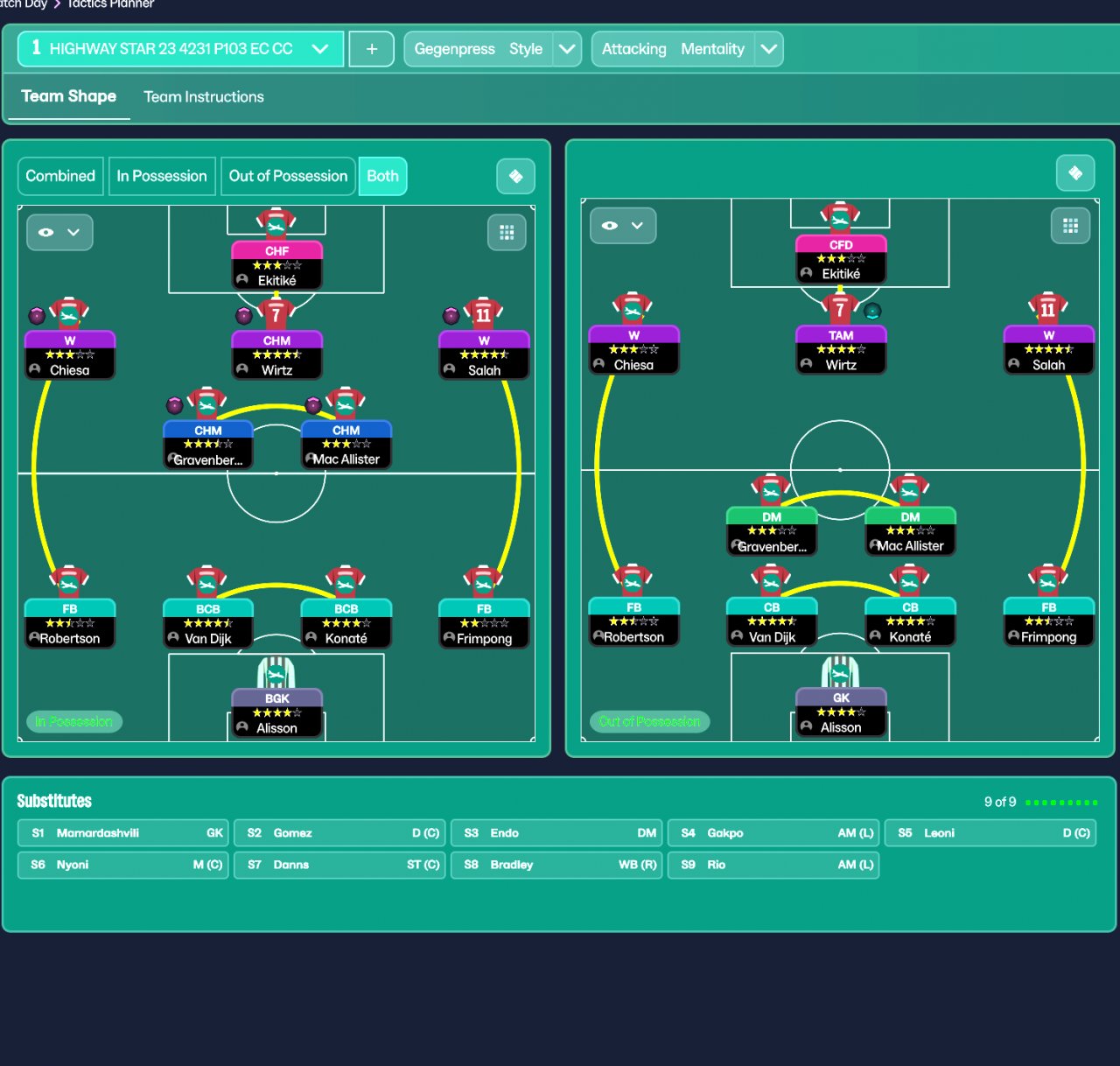Viewport: 1120px width, 1066px height.
Task: Click the purple badge beside Salah's shirt
Action: tap(451, 315)
